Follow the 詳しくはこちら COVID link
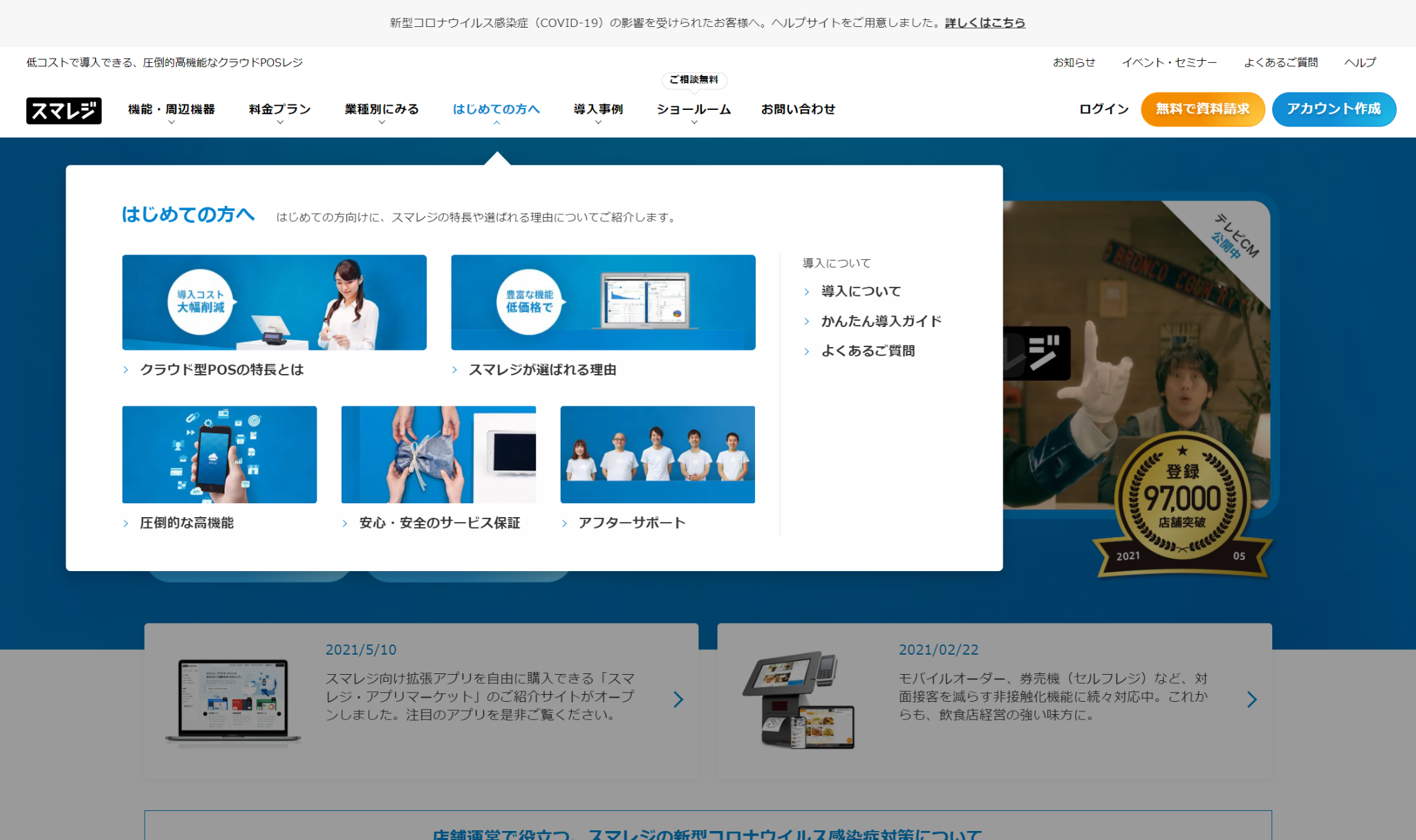Image resolution: width=1416 pixels, height=840 pixels. click(985, 23)
